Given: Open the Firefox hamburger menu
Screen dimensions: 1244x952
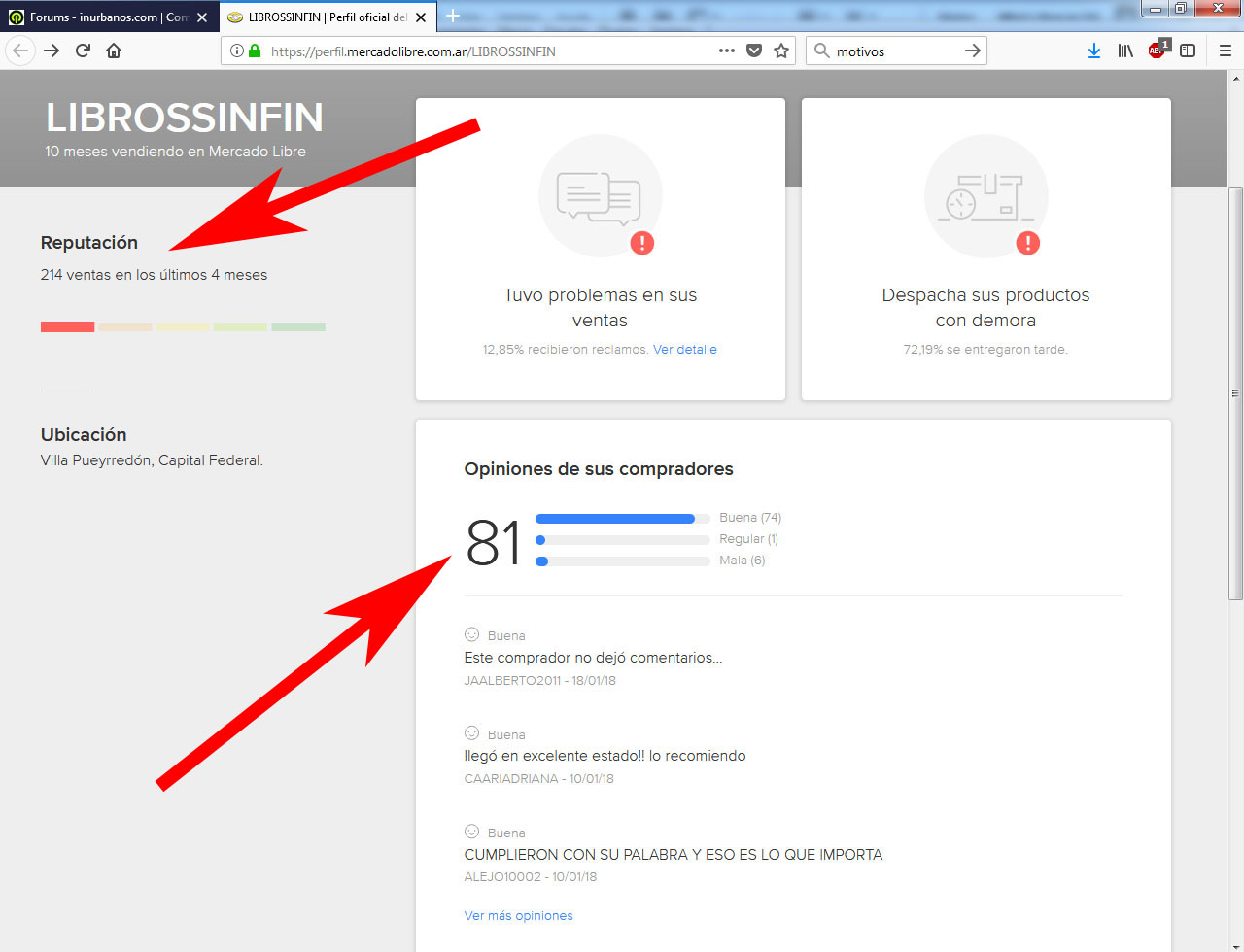Looking at the screenshot, I should (1225, 51).
